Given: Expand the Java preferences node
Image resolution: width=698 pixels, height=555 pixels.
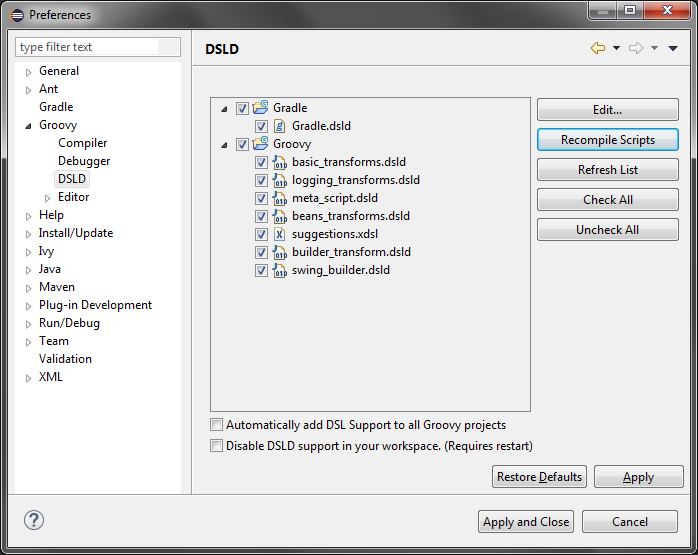Looking at the screenshot, I should [x=28, y=270].
